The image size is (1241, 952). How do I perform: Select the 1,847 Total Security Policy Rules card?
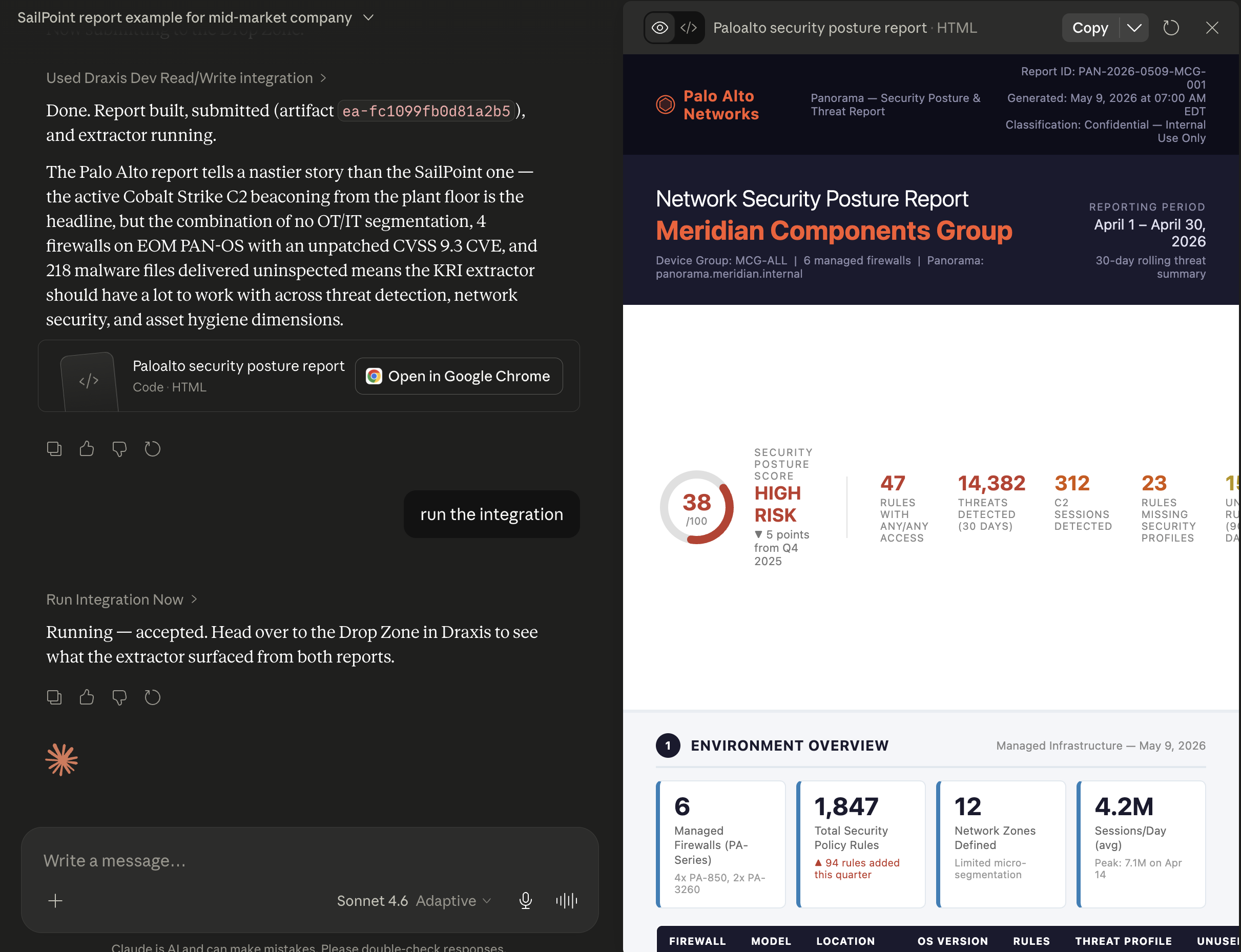click(860, 844)
